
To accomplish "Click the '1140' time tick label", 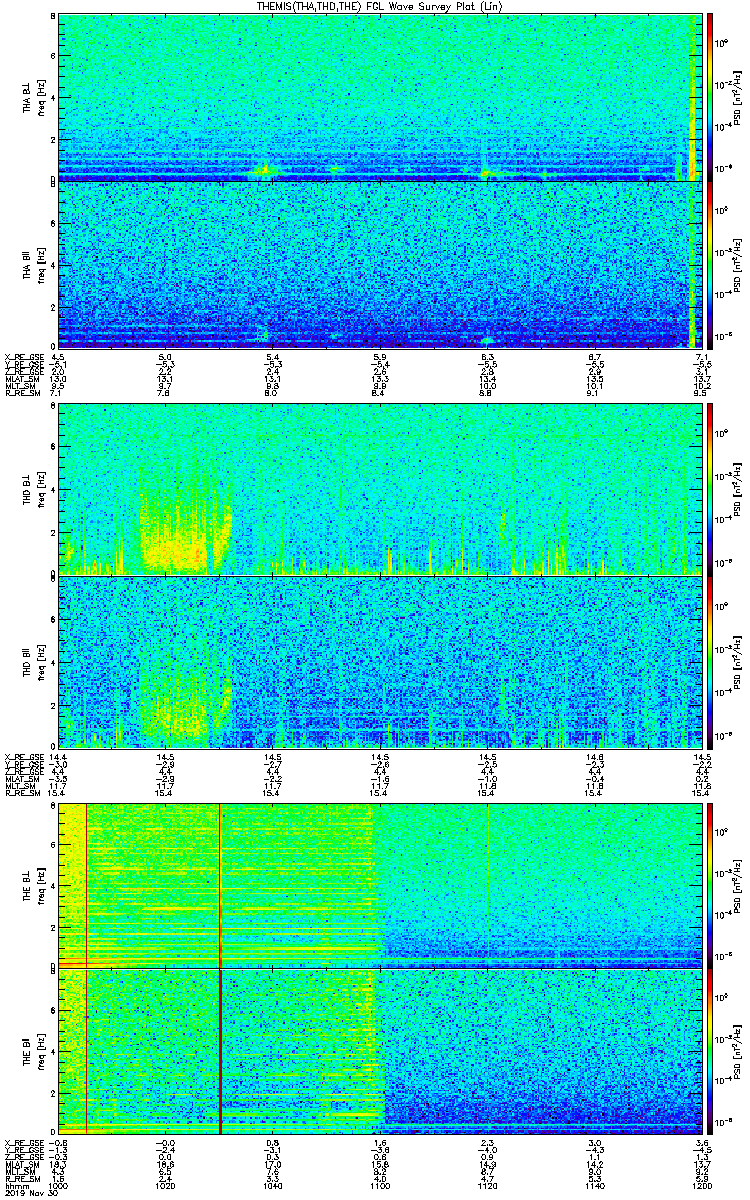I will (593, 1185).
